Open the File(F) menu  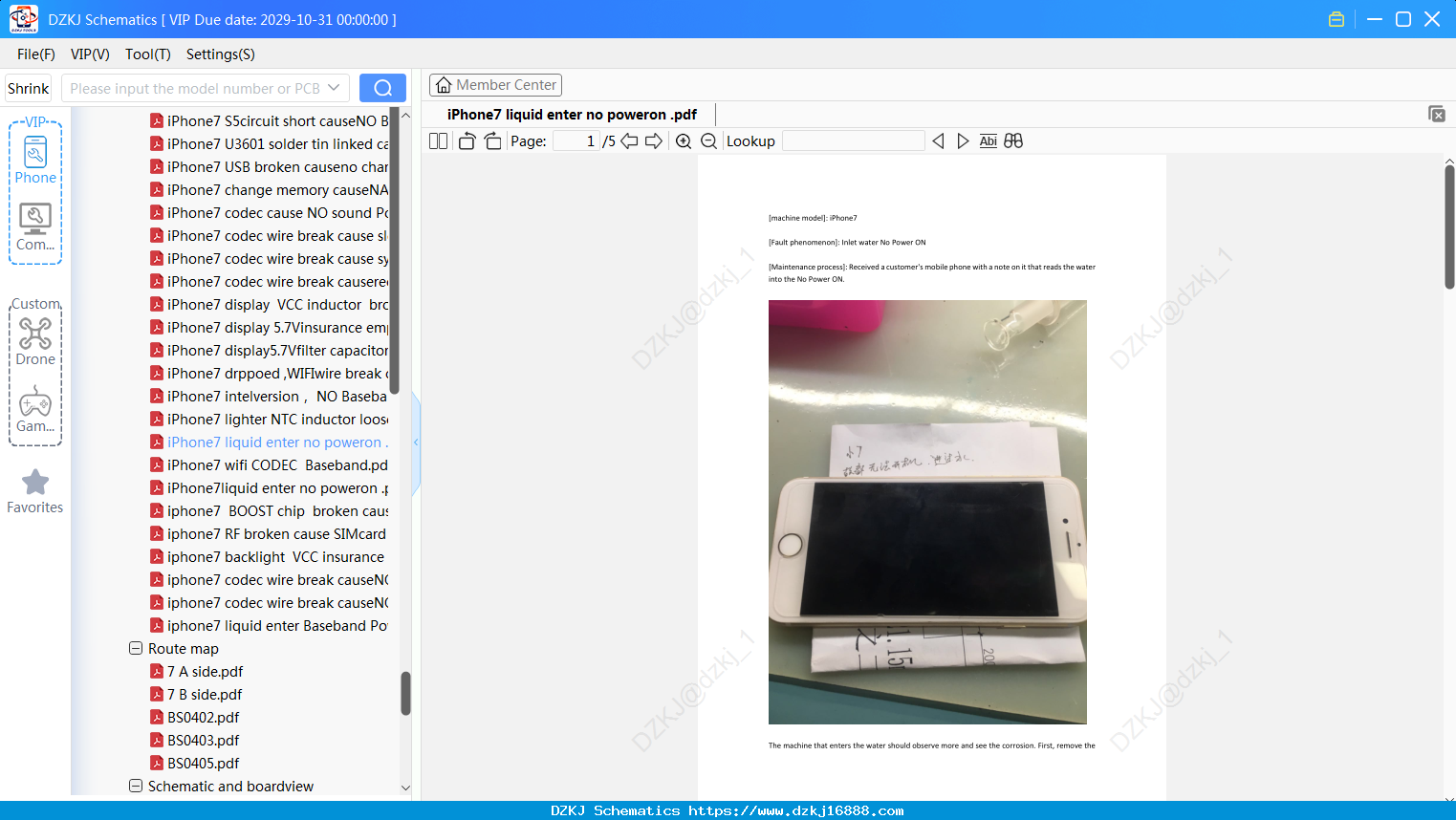click(x=36, y=54)
